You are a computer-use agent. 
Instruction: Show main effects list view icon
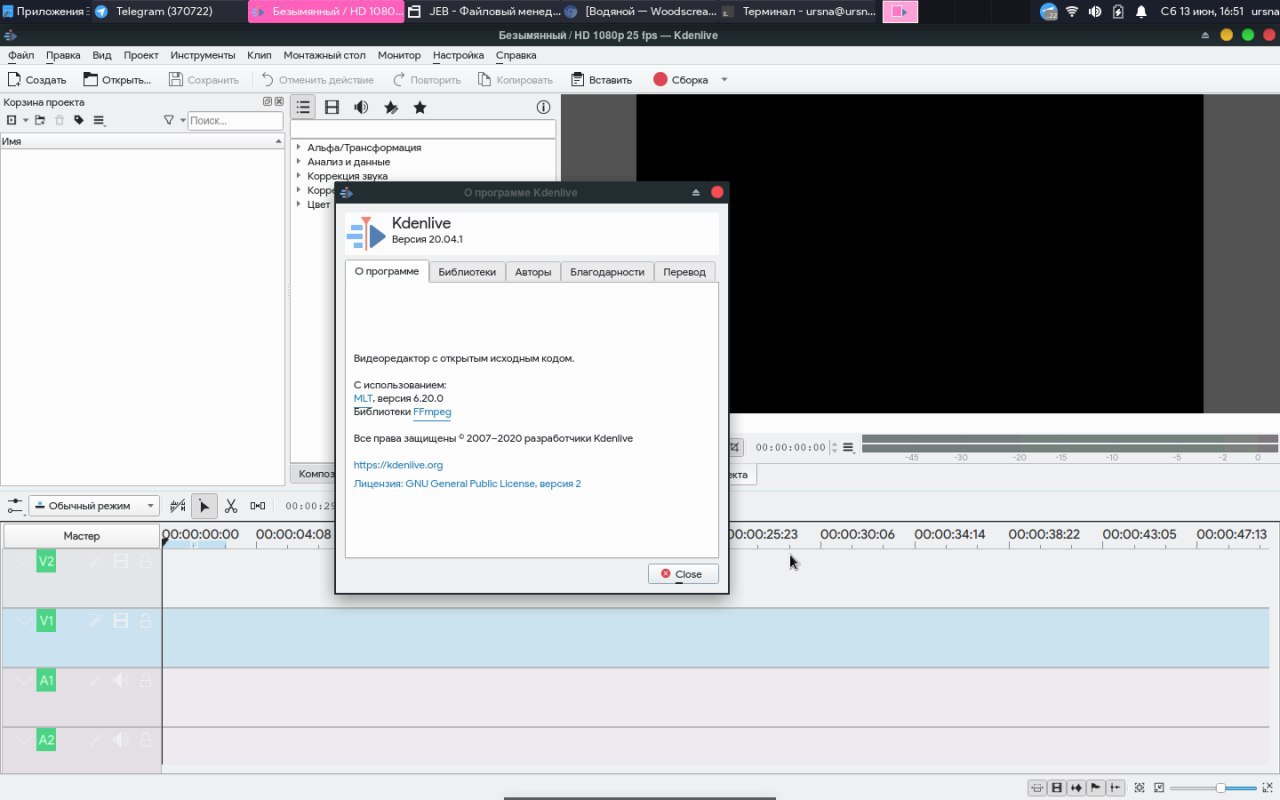[x=304, y=107]
